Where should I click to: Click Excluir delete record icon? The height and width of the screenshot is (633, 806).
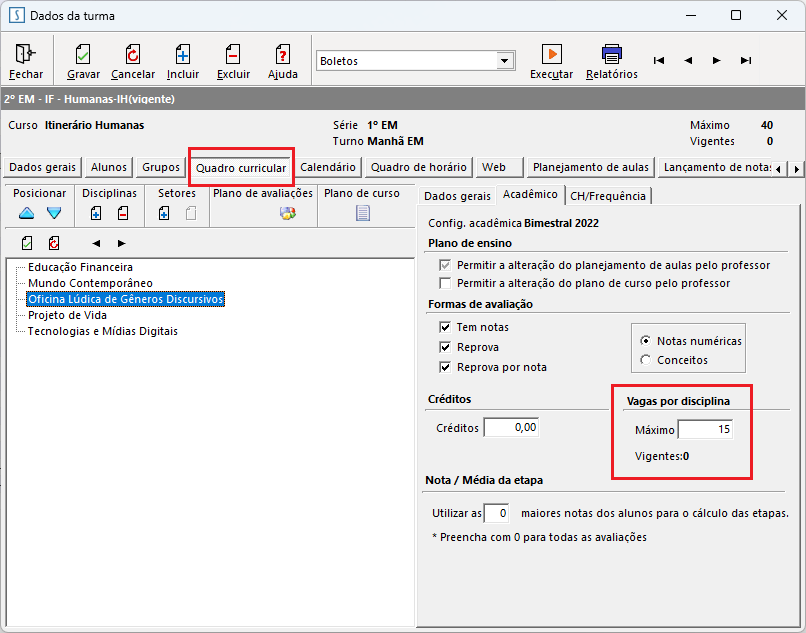click(x=233, y=53)
